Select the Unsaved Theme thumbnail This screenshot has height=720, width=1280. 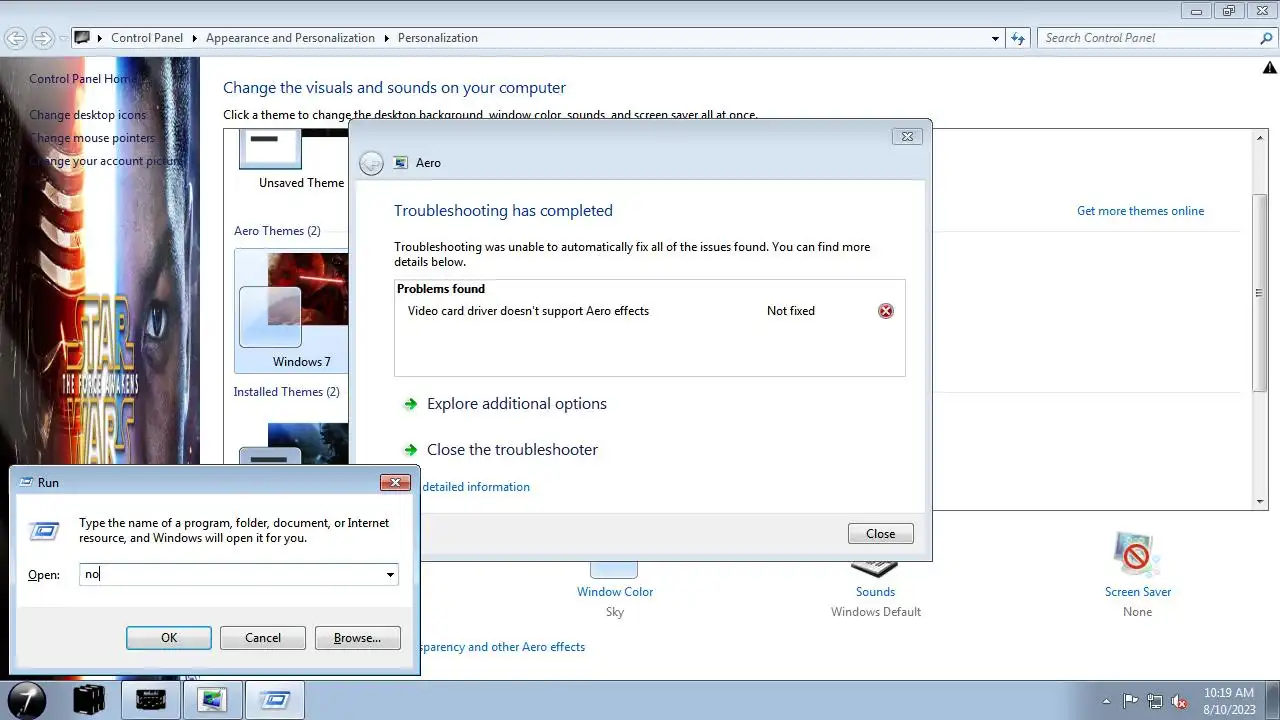[x=270, y=148]
